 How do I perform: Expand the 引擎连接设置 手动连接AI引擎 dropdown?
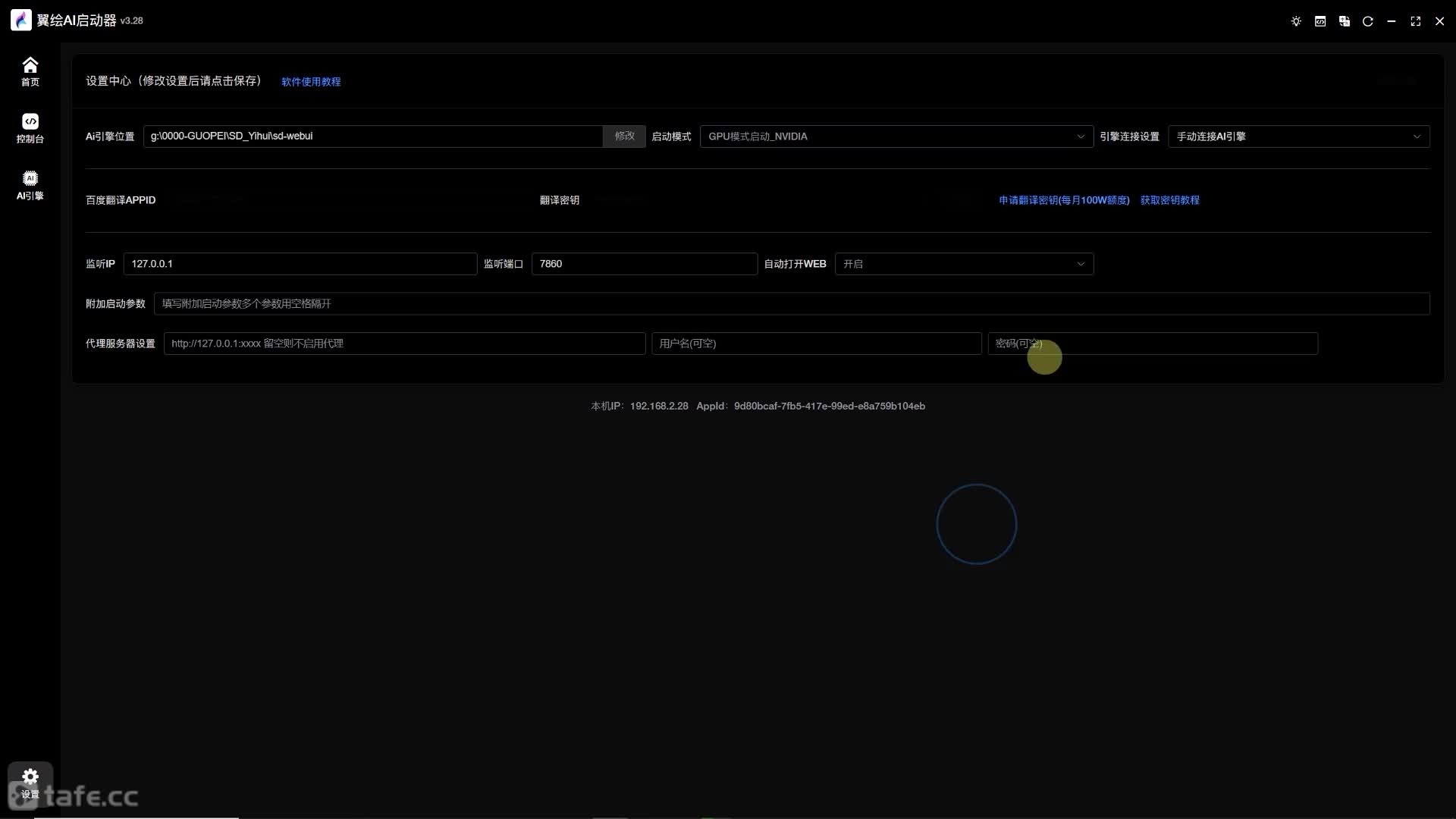1299,136
